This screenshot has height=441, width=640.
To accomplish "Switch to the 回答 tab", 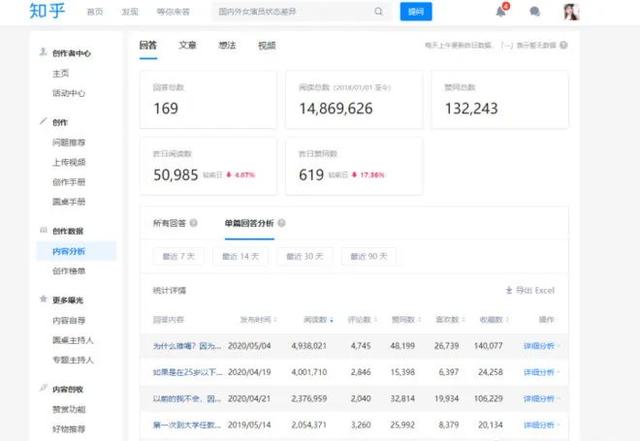I will [148, 45].
